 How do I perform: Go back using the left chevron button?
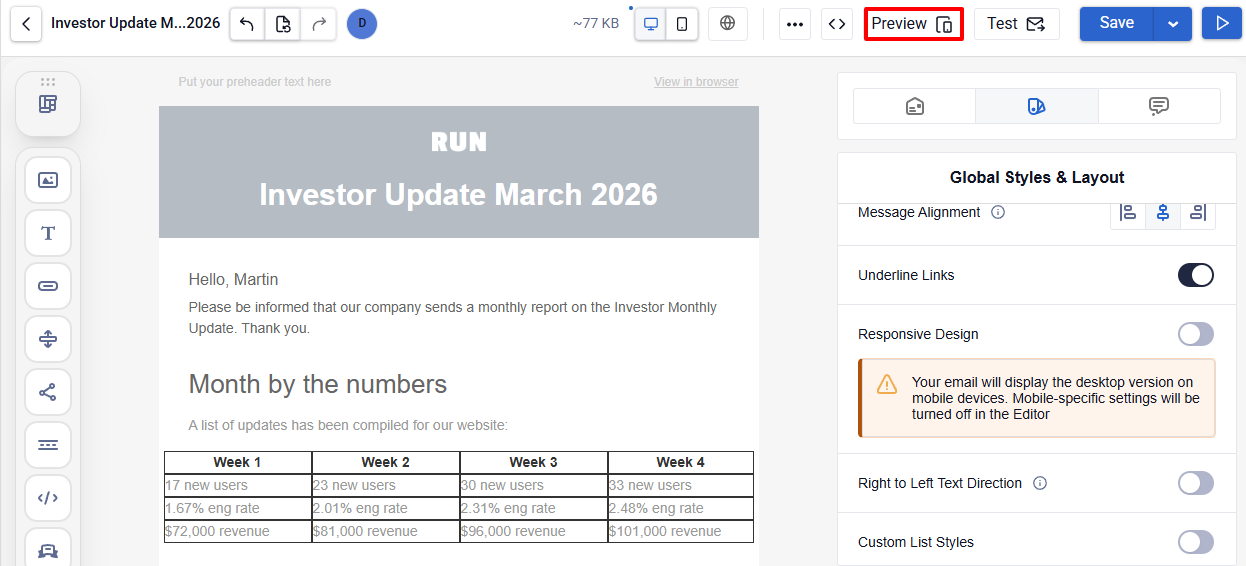(x=26, y=24)
